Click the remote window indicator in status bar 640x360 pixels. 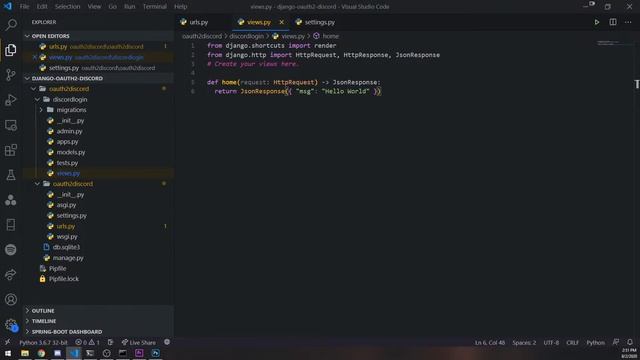pyautogui.click(x=7, y=342)
